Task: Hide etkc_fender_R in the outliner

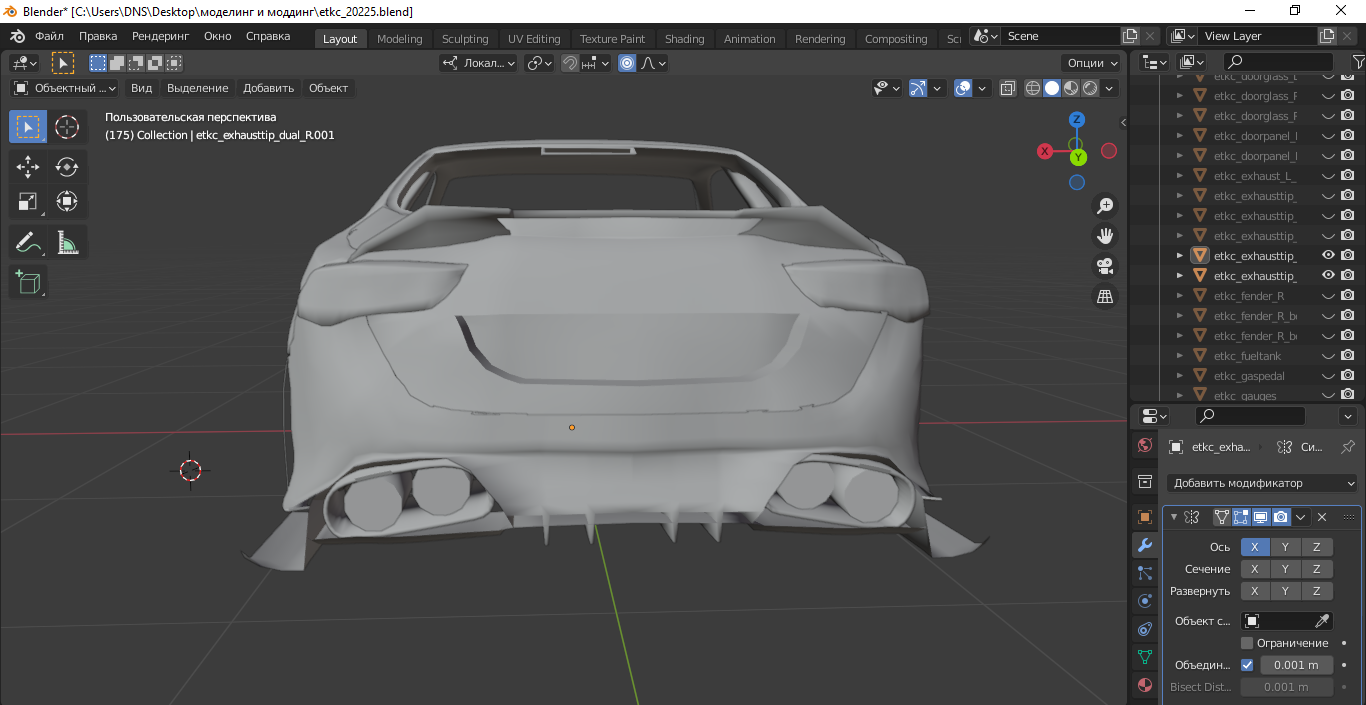Action: click(x=1329, y=296)
